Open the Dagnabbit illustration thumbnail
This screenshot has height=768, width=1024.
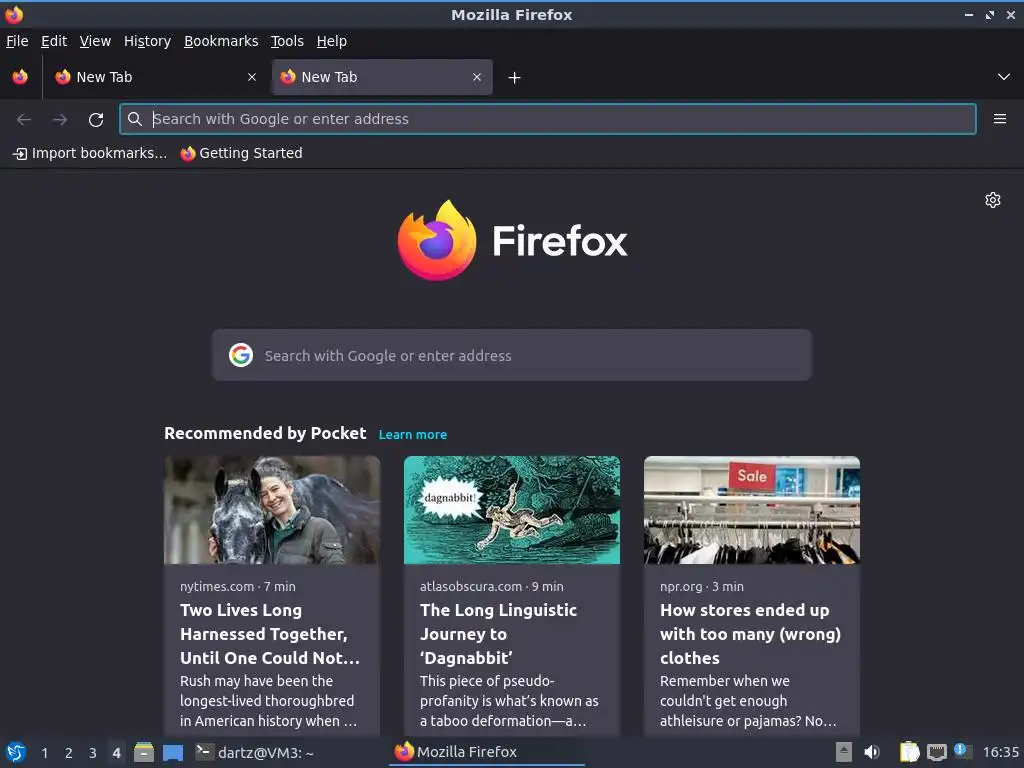pyautogui.click(x=512, y=510)
